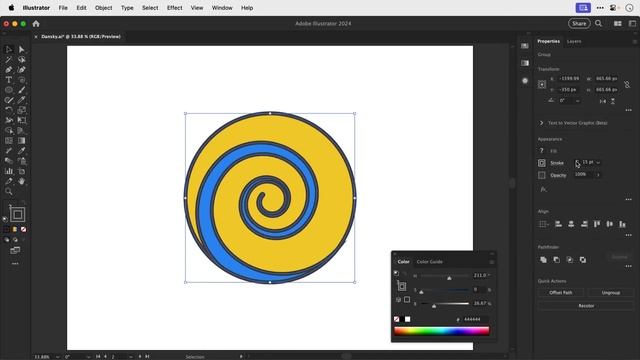Select the Ellipse shape tool
Screen dimensions: 640x360
point(9,90)
